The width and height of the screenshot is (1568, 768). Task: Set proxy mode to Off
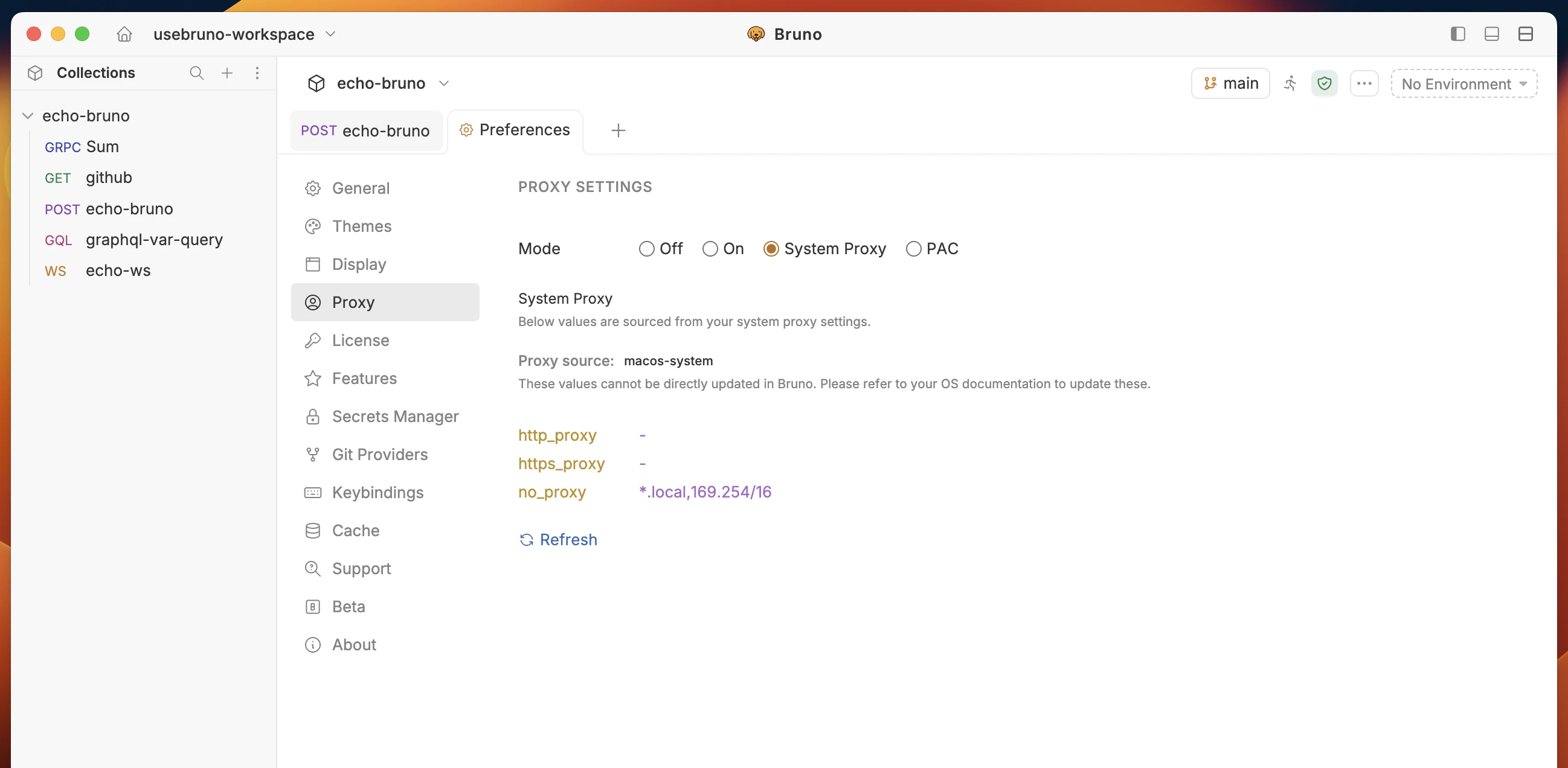(646, 249)
